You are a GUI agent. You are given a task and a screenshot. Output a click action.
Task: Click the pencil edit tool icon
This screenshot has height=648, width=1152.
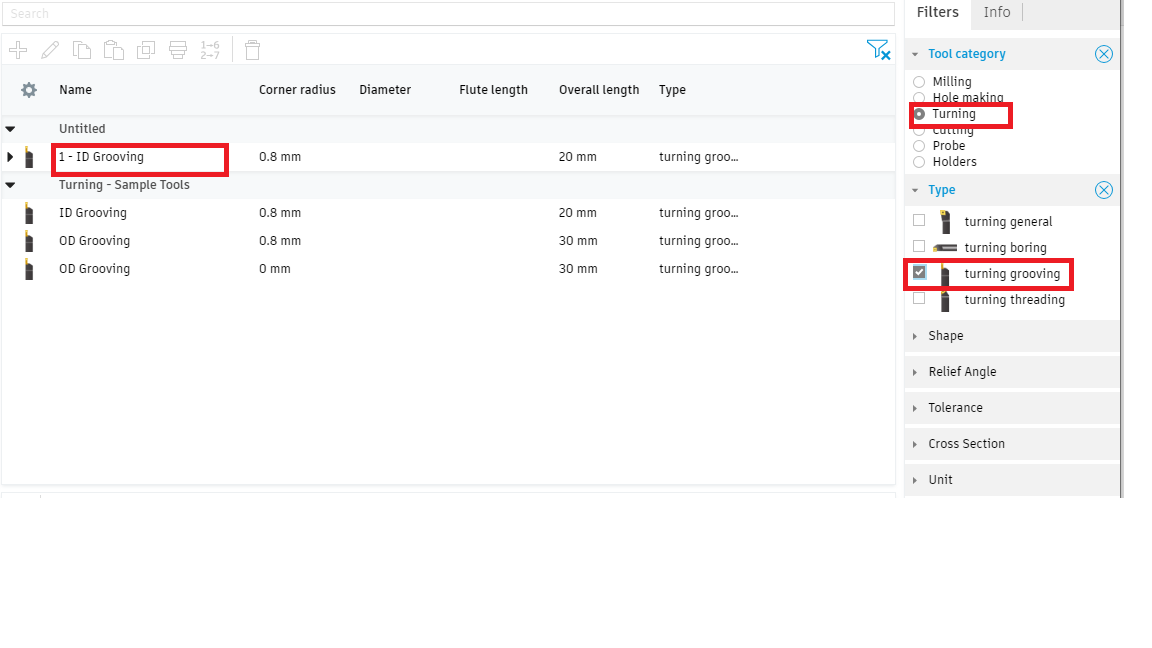50,50
